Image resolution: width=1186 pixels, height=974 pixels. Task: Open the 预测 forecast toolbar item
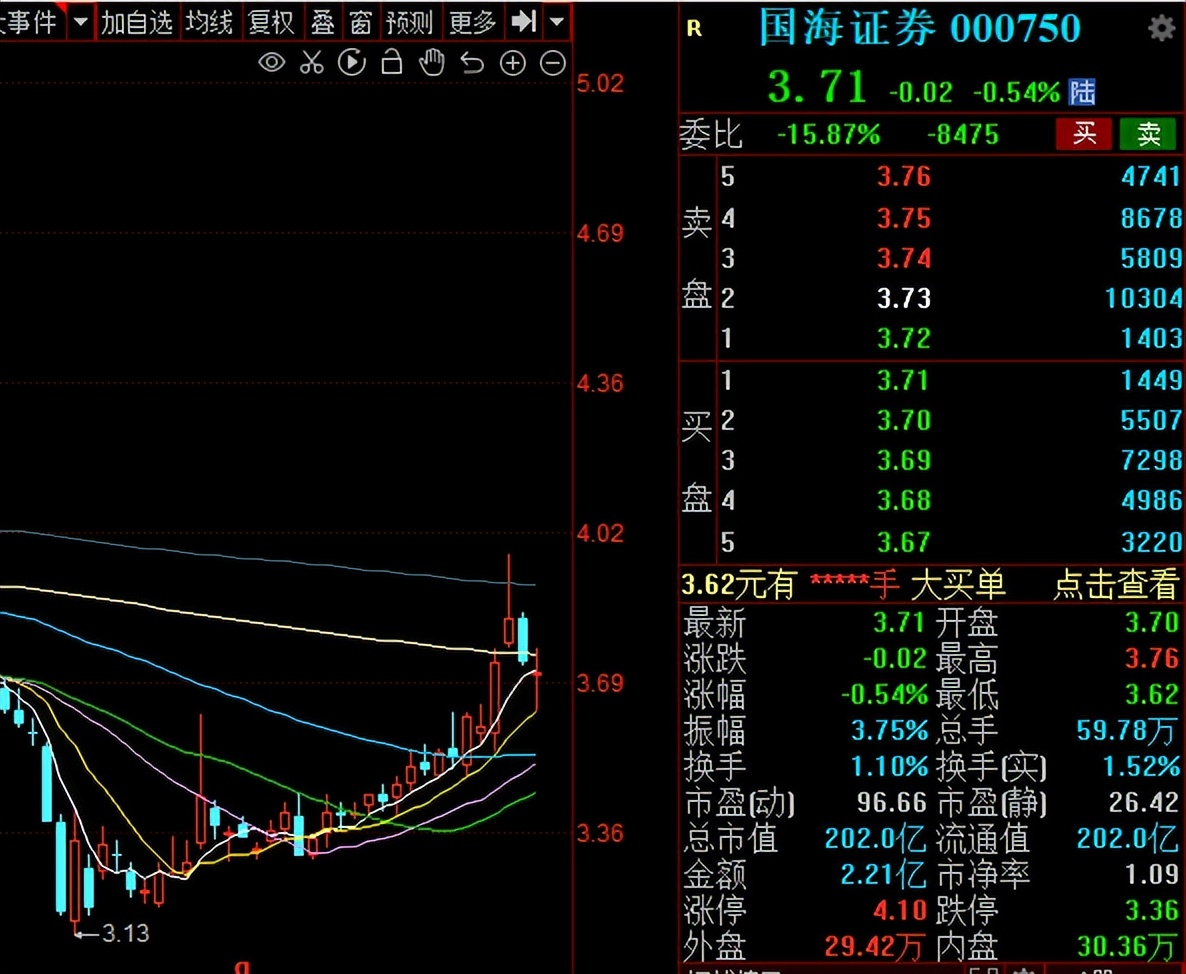point(409,23)
